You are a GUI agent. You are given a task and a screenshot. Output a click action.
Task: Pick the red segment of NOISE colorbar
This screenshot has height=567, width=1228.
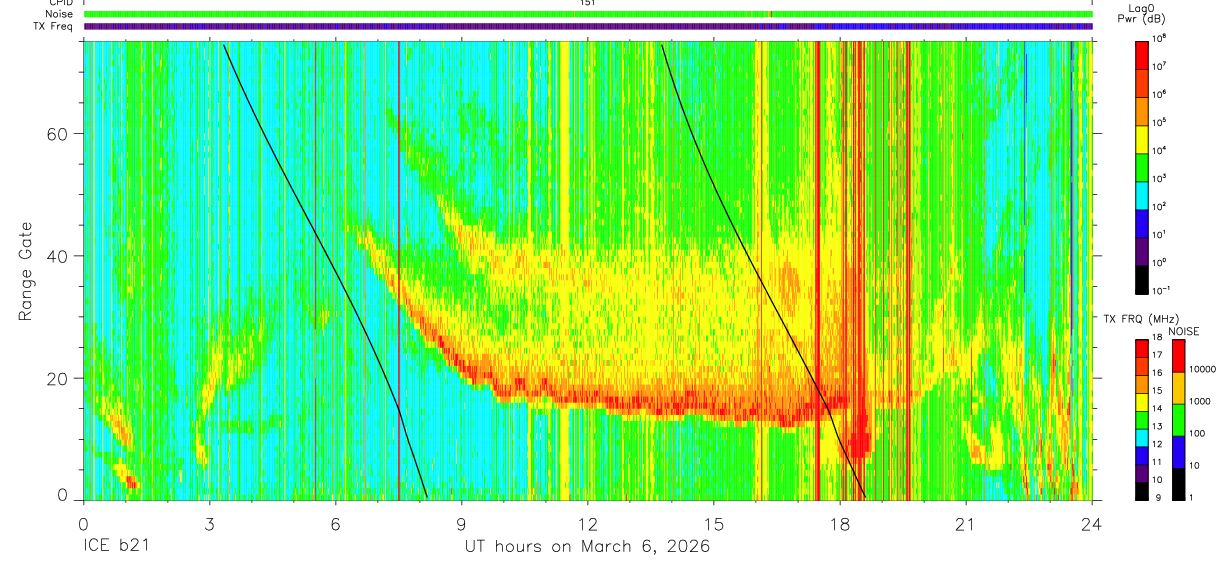point(1178,355)
